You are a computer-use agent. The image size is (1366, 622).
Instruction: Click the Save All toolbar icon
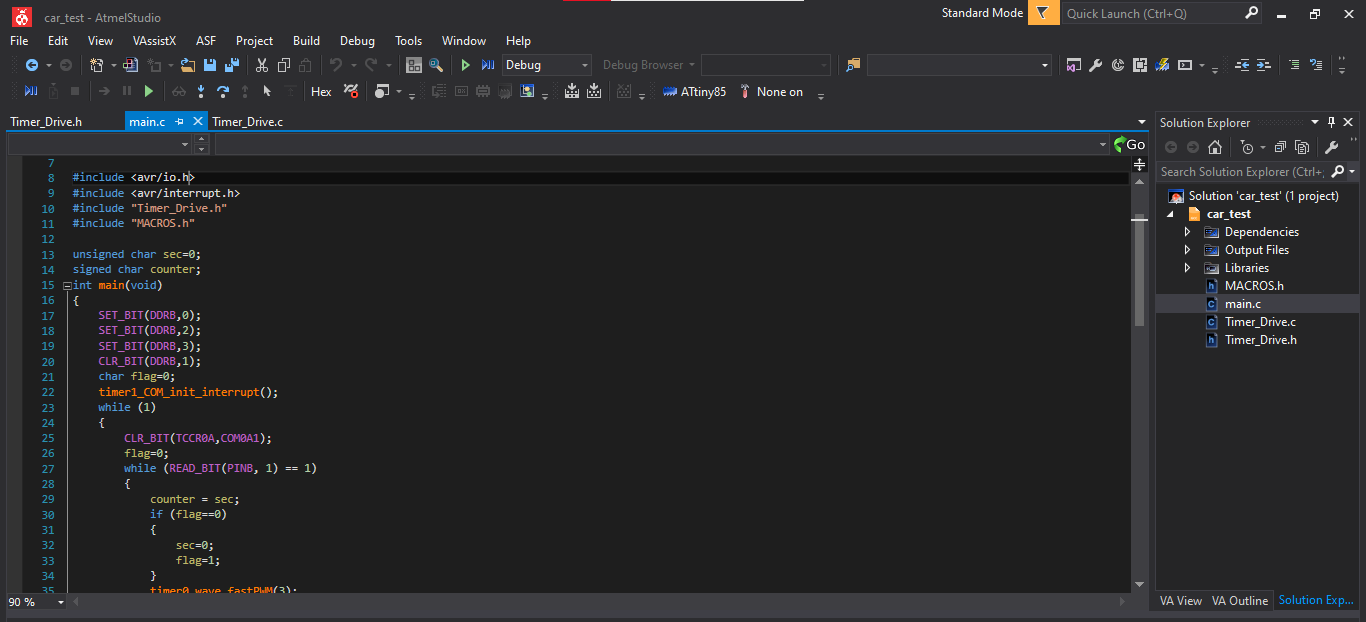pos(232,65)
